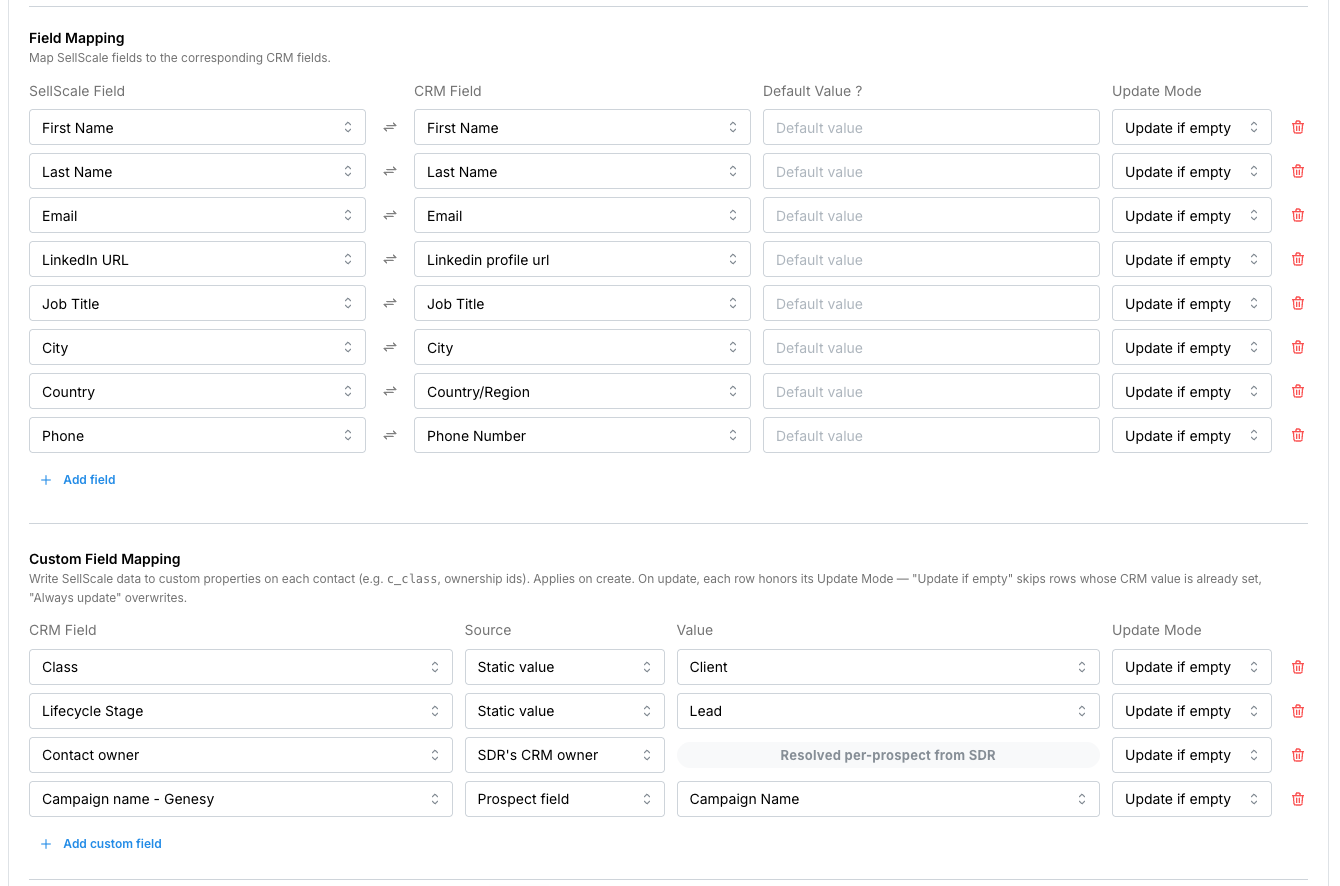Viewport: 1340px width, 886px height.
Task: Open CRM Field dropdown showing Phone Number
Action: [x=582, y=435]
